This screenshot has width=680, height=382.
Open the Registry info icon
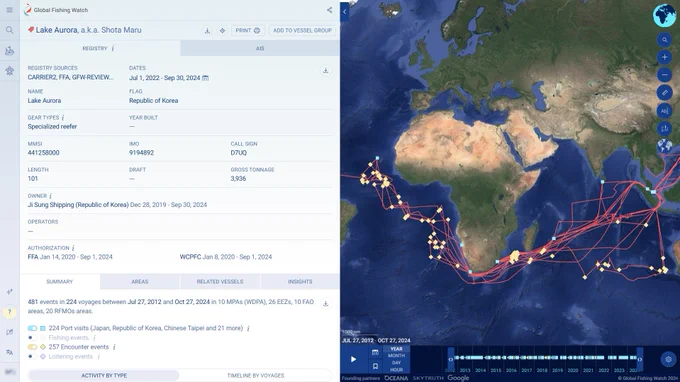coord(113,49)
